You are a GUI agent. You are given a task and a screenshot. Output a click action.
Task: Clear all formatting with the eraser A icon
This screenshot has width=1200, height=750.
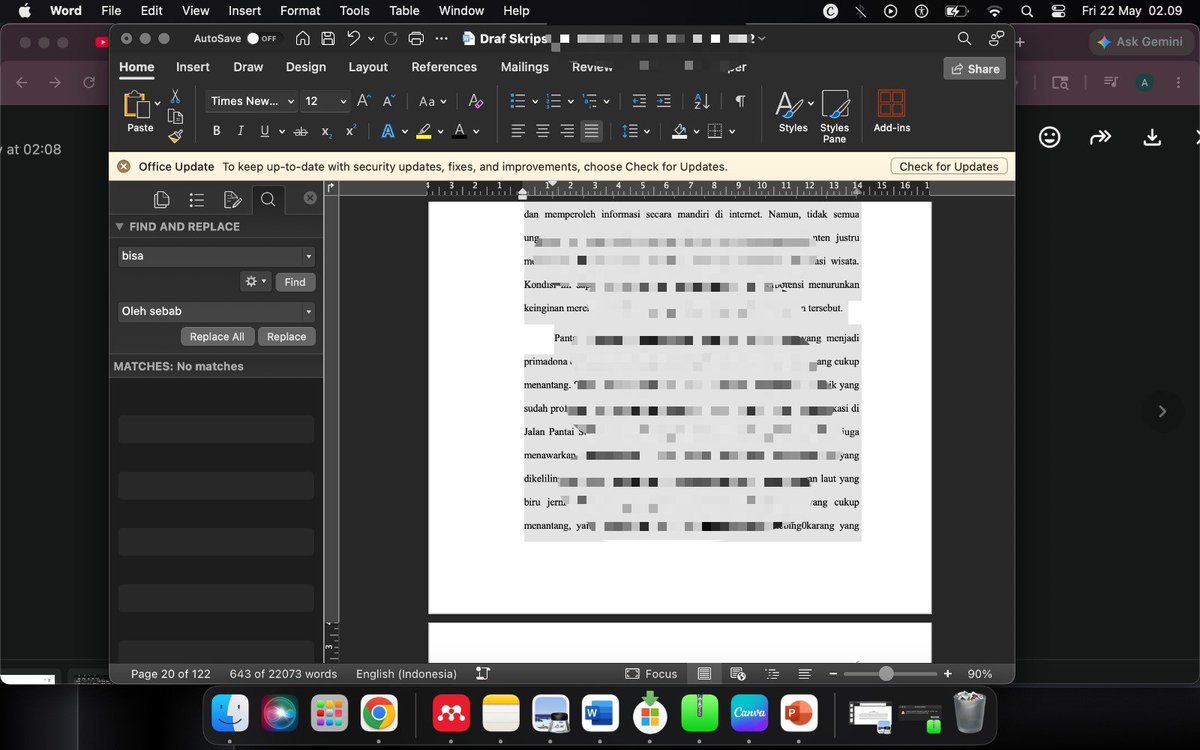(x=476, y=101)
